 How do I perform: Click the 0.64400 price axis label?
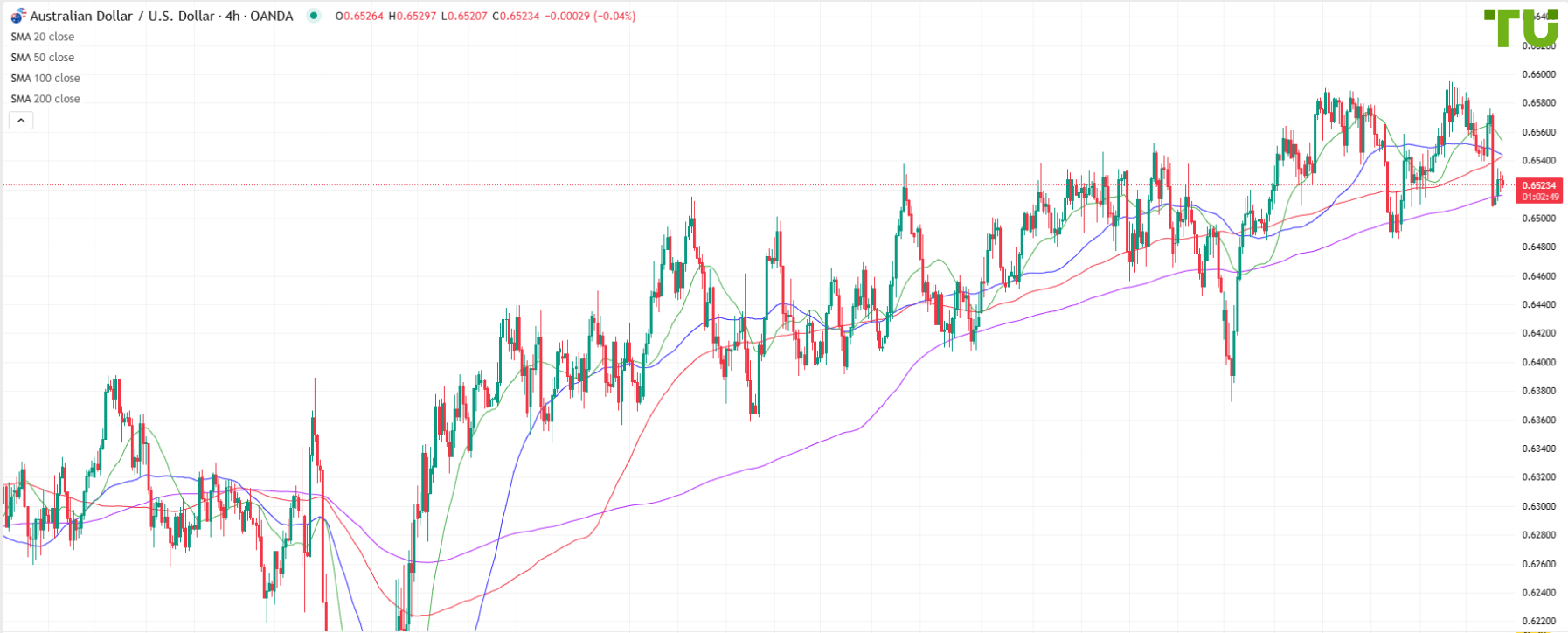pyautogui.click(x=1538, y=305)
